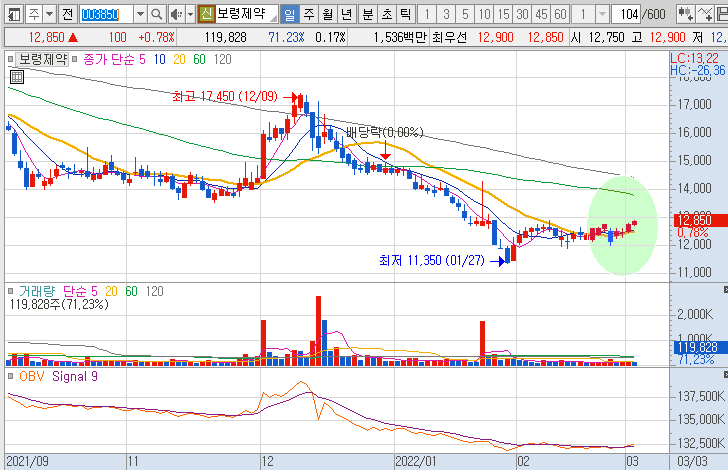Click the stock name box 보령제약
The image size is (728, 470).
(246, 14)
